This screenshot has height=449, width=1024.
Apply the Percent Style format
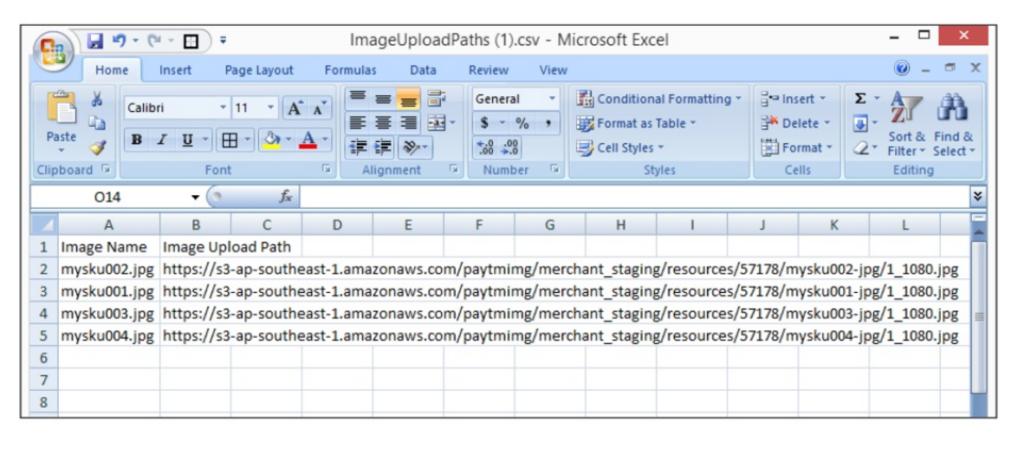point(522,123)
